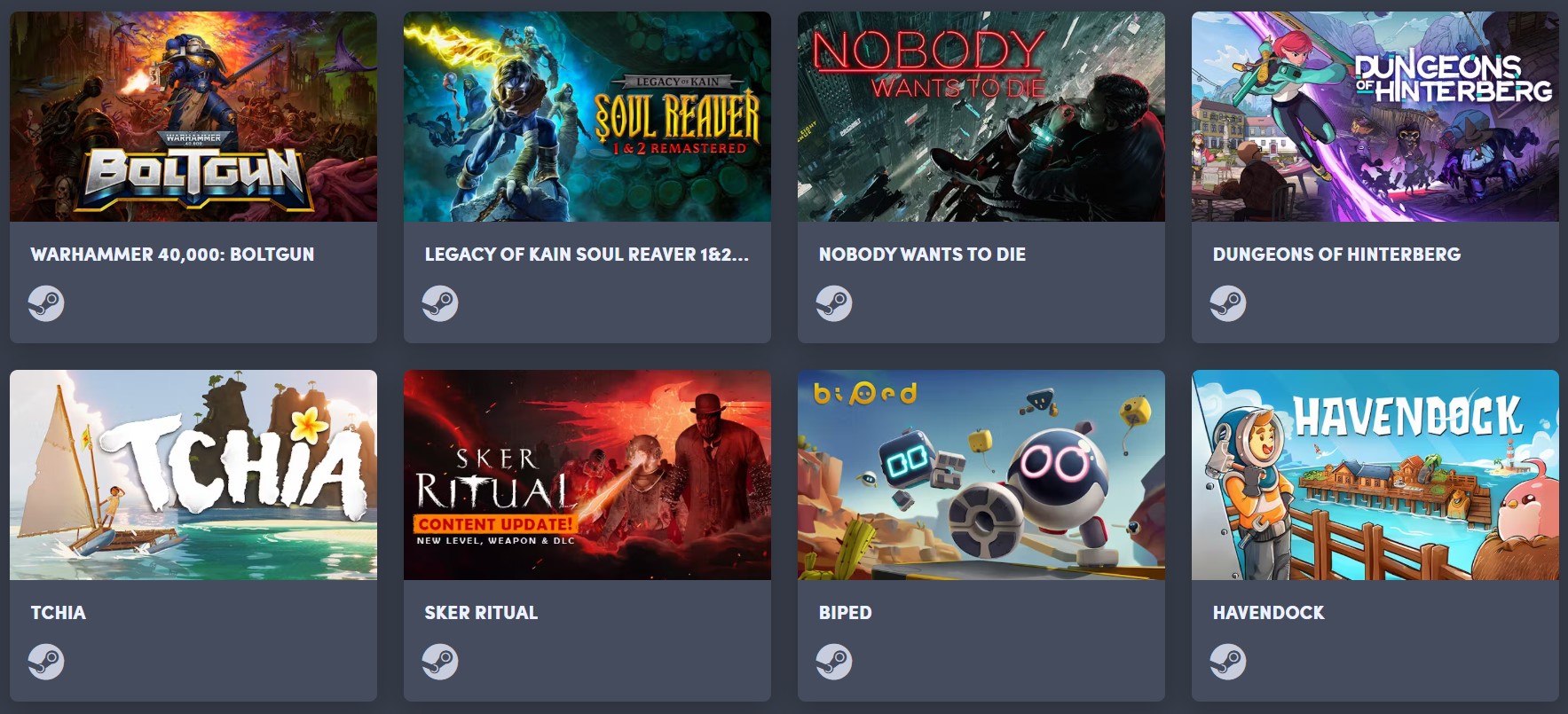Open the Sker Ritual content update banner
The height and width of the screenshot is (714, 1568).
tap(587, 475)
